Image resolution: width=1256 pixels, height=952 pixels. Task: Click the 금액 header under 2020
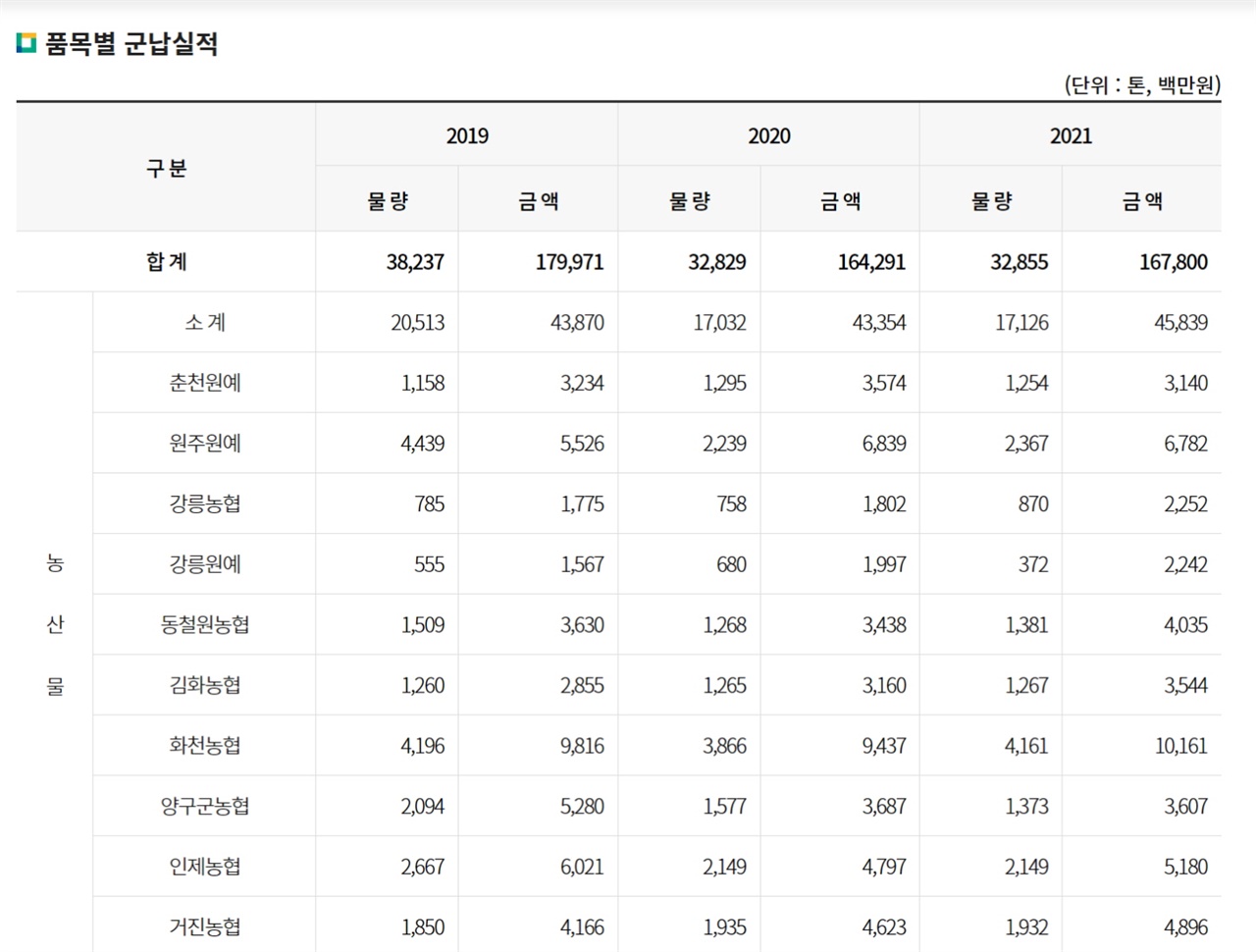(841, 201)
